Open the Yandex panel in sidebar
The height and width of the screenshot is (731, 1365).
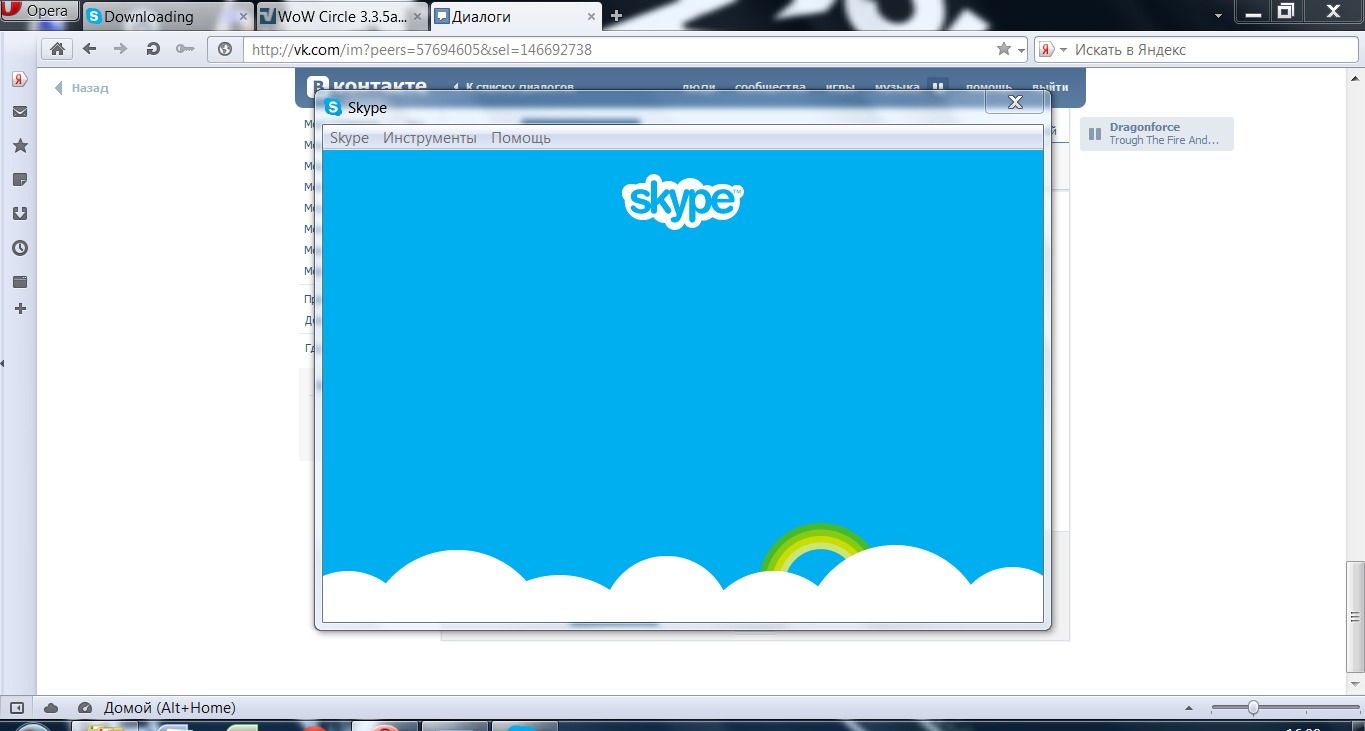19,79
